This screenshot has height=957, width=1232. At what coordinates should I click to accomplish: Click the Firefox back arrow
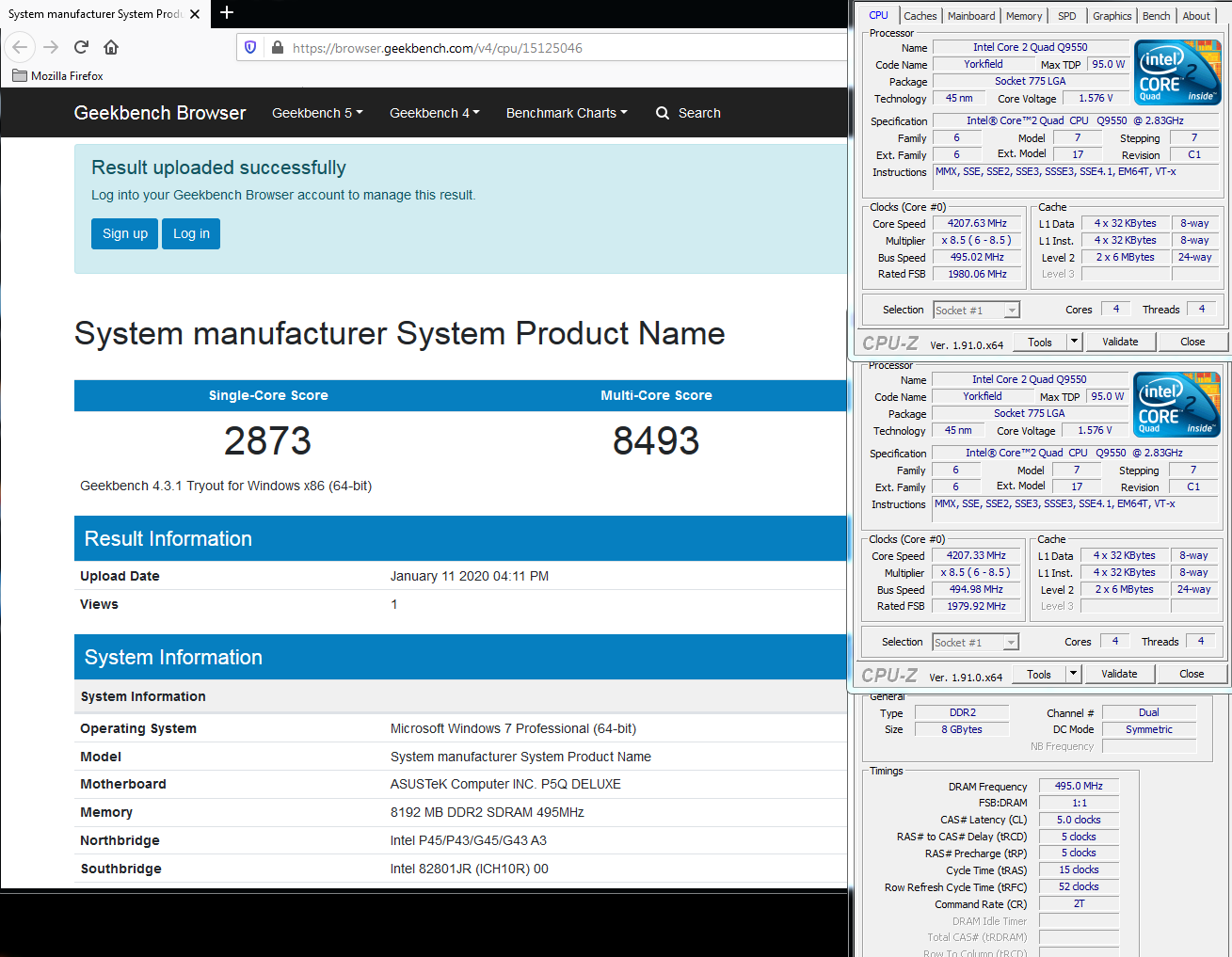[x=20, y=47]
